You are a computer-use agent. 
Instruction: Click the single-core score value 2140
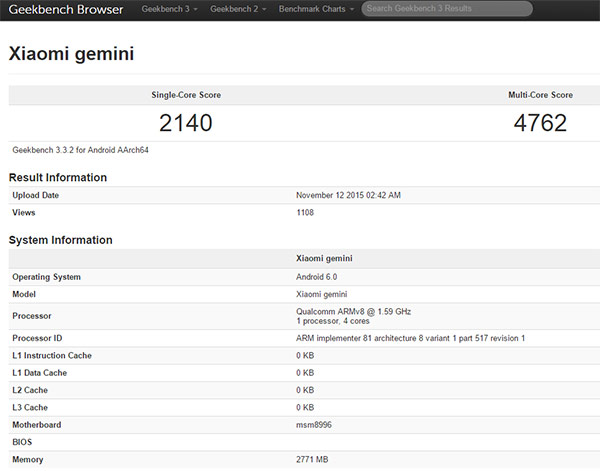point(186,123)
